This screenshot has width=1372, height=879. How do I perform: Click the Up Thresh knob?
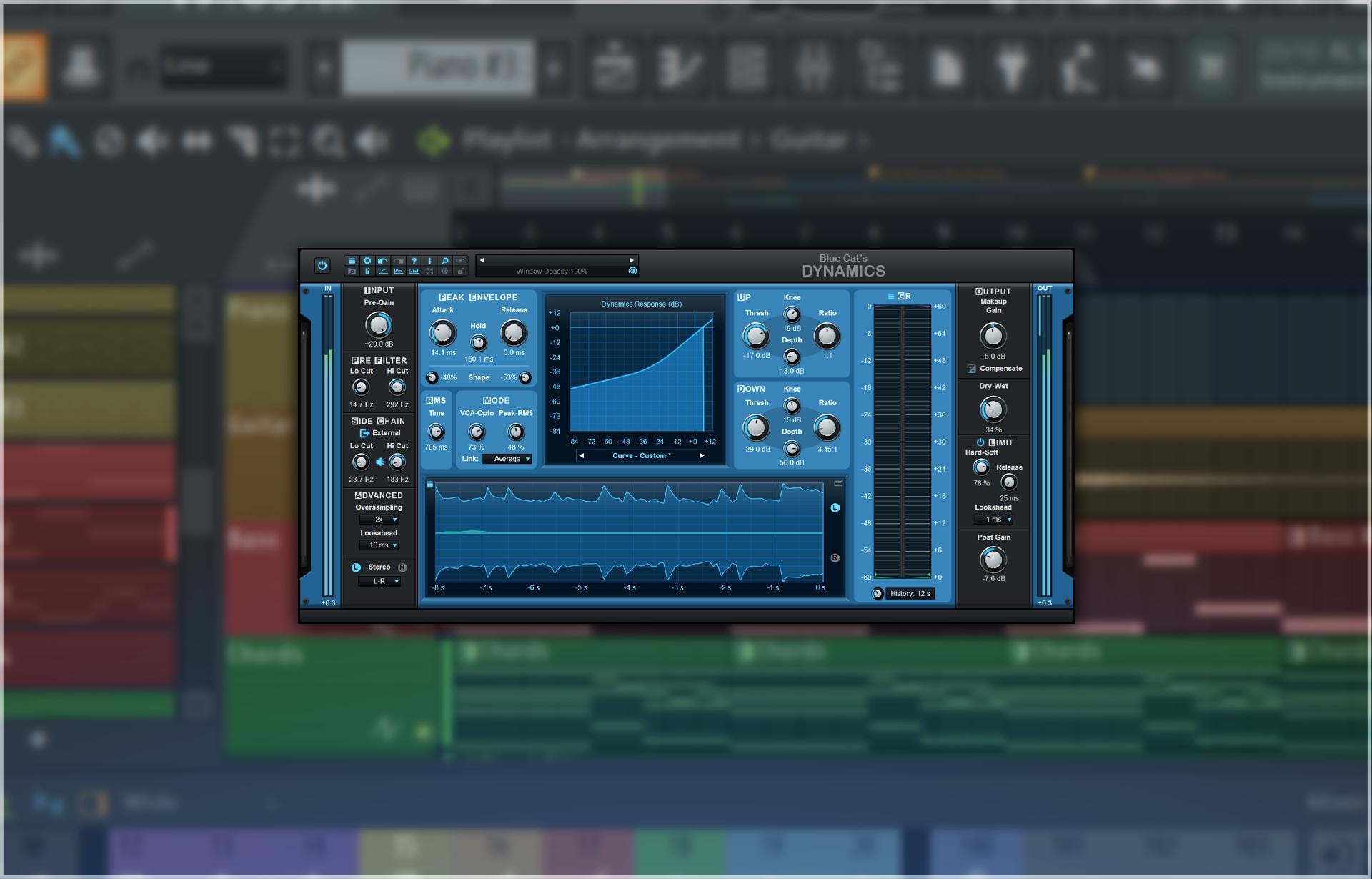click(756, 335)
